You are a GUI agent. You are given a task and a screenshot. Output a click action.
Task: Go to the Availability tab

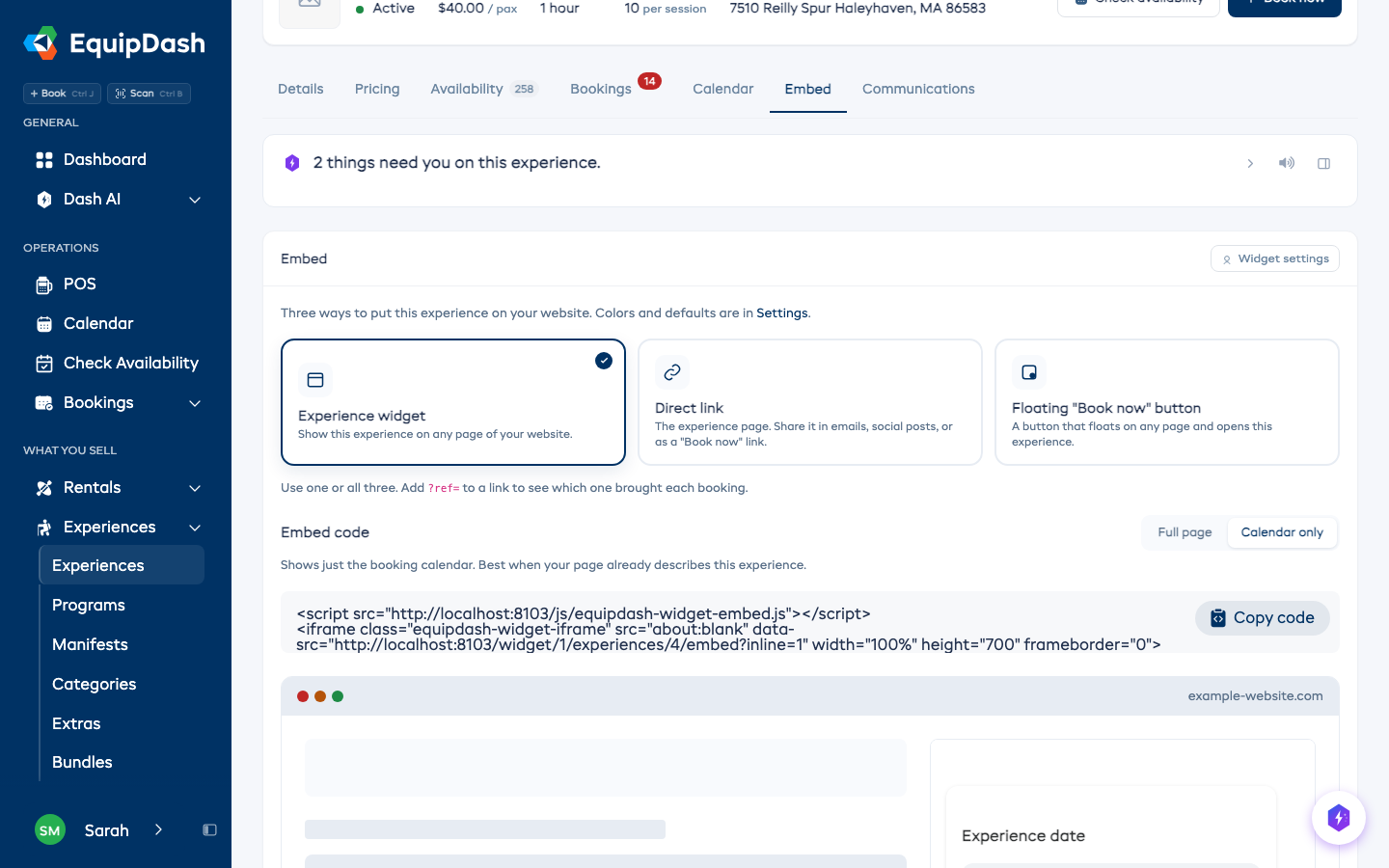[x=483, y=89]
